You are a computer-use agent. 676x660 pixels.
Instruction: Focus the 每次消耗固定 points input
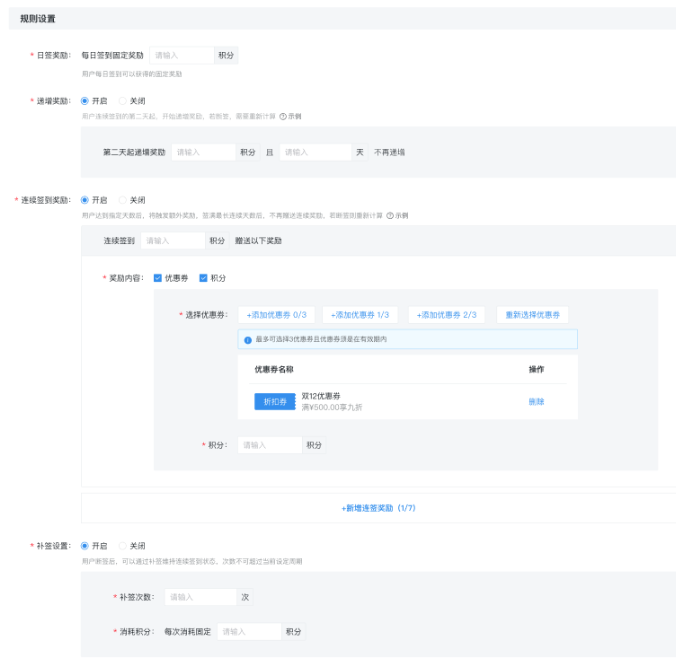(249, 632)
